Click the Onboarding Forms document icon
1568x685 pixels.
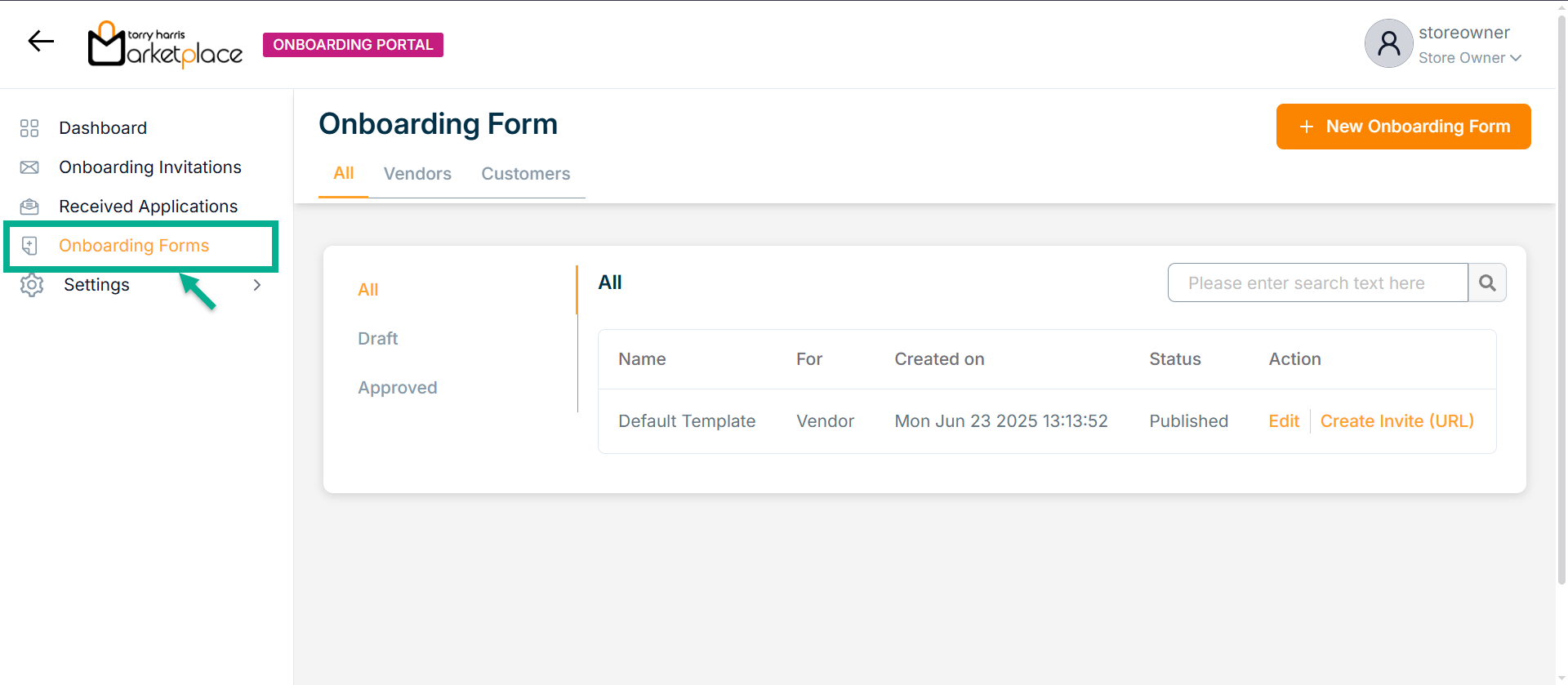(29, 246)
